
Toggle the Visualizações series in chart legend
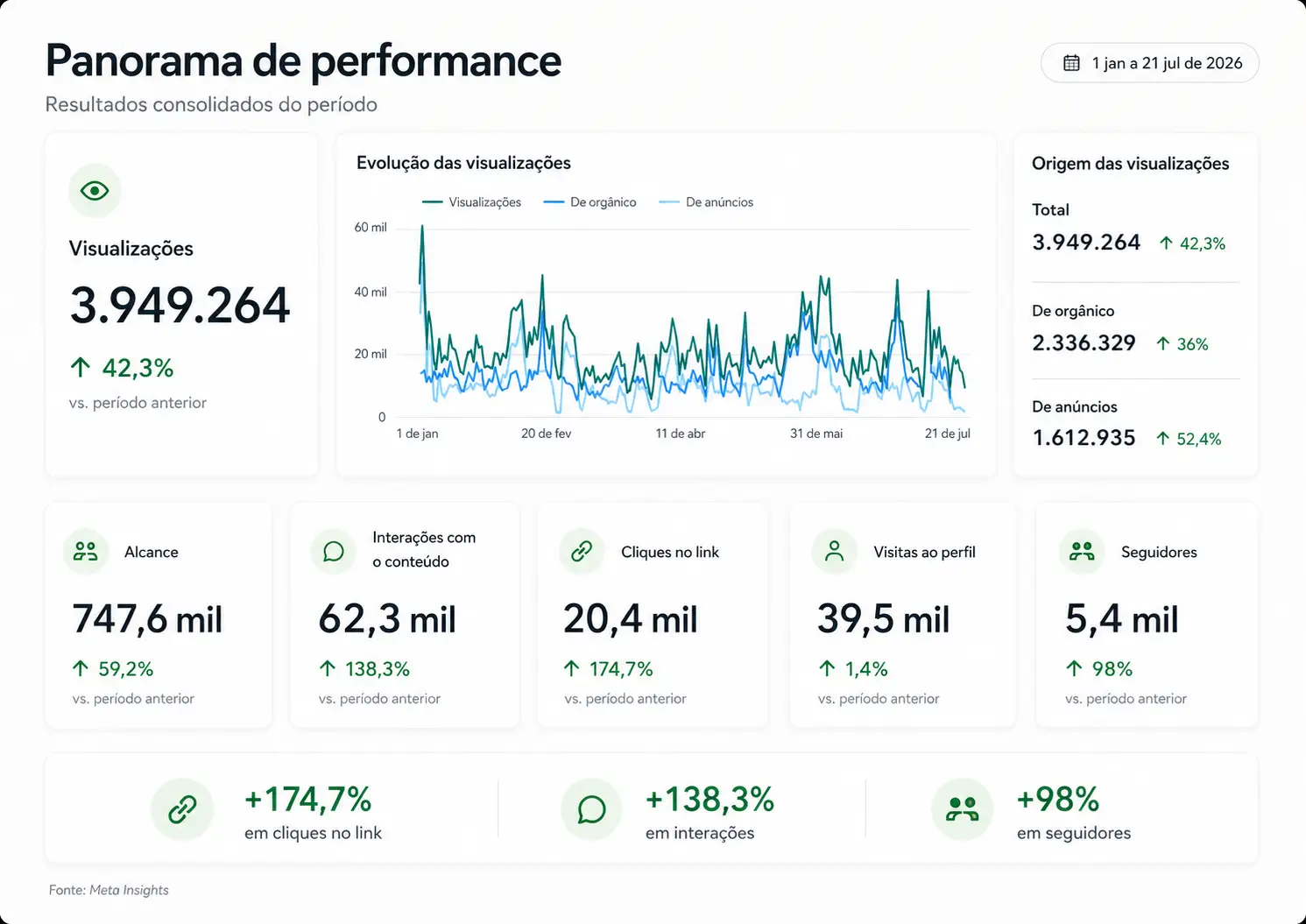[x=471, y=202]
